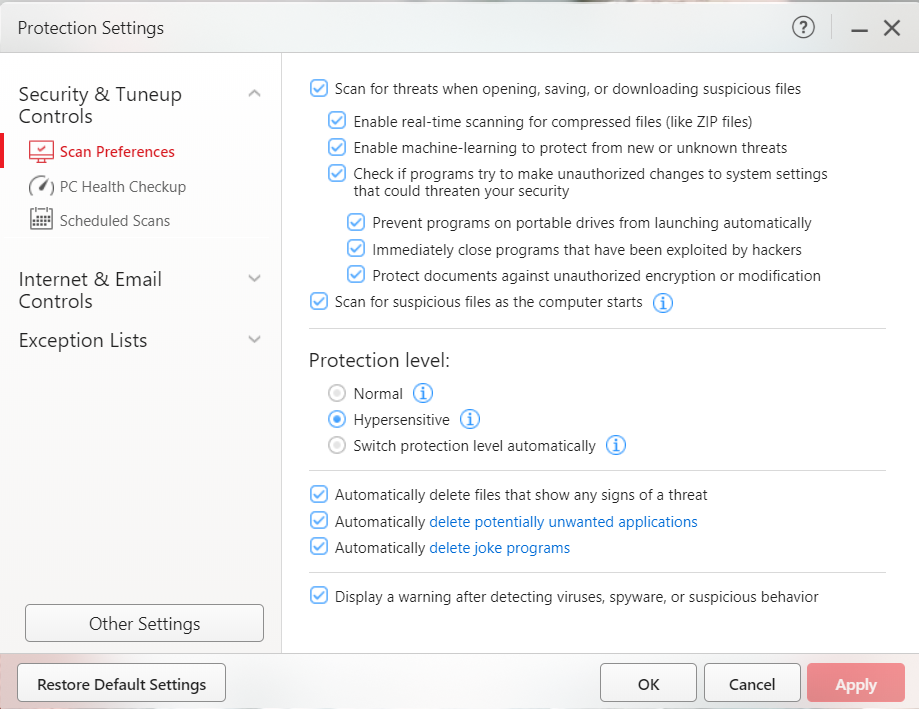This screenshot has width=919, height=709.
Task: Uncheck machine-learning threat protection
Action: click(337, 147)
